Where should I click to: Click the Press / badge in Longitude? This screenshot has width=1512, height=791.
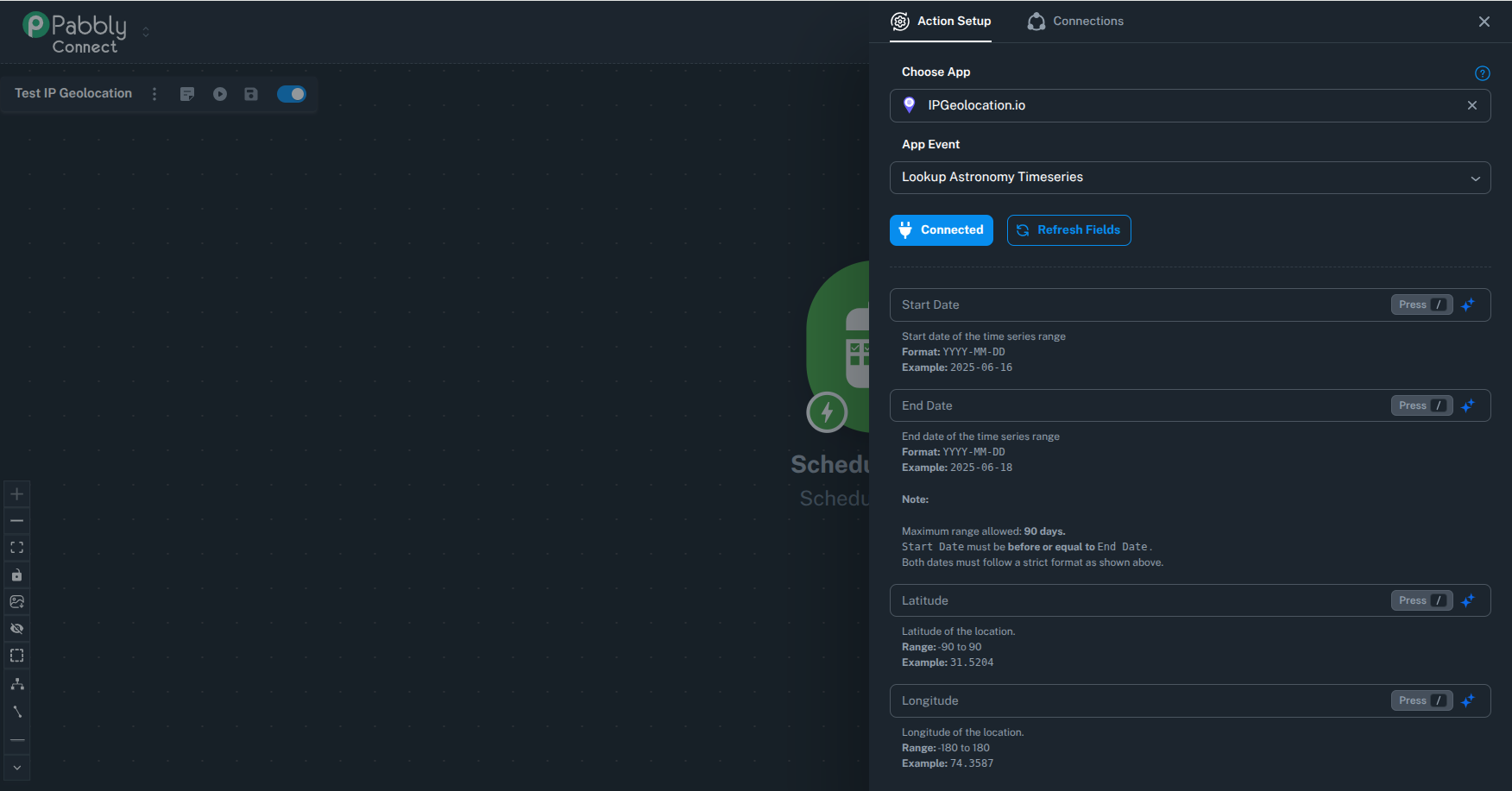click(x=1421, y=700)
